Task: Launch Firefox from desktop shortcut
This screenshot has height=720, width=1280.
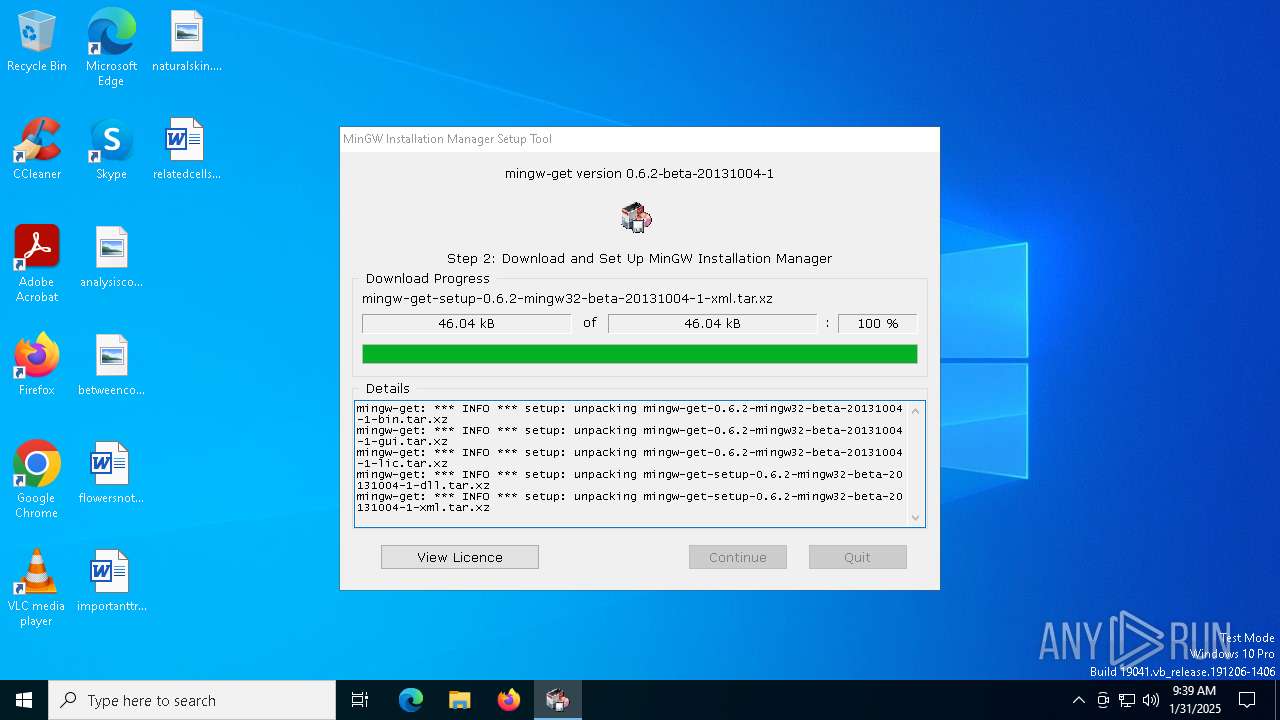Action: tap(37, 366)
